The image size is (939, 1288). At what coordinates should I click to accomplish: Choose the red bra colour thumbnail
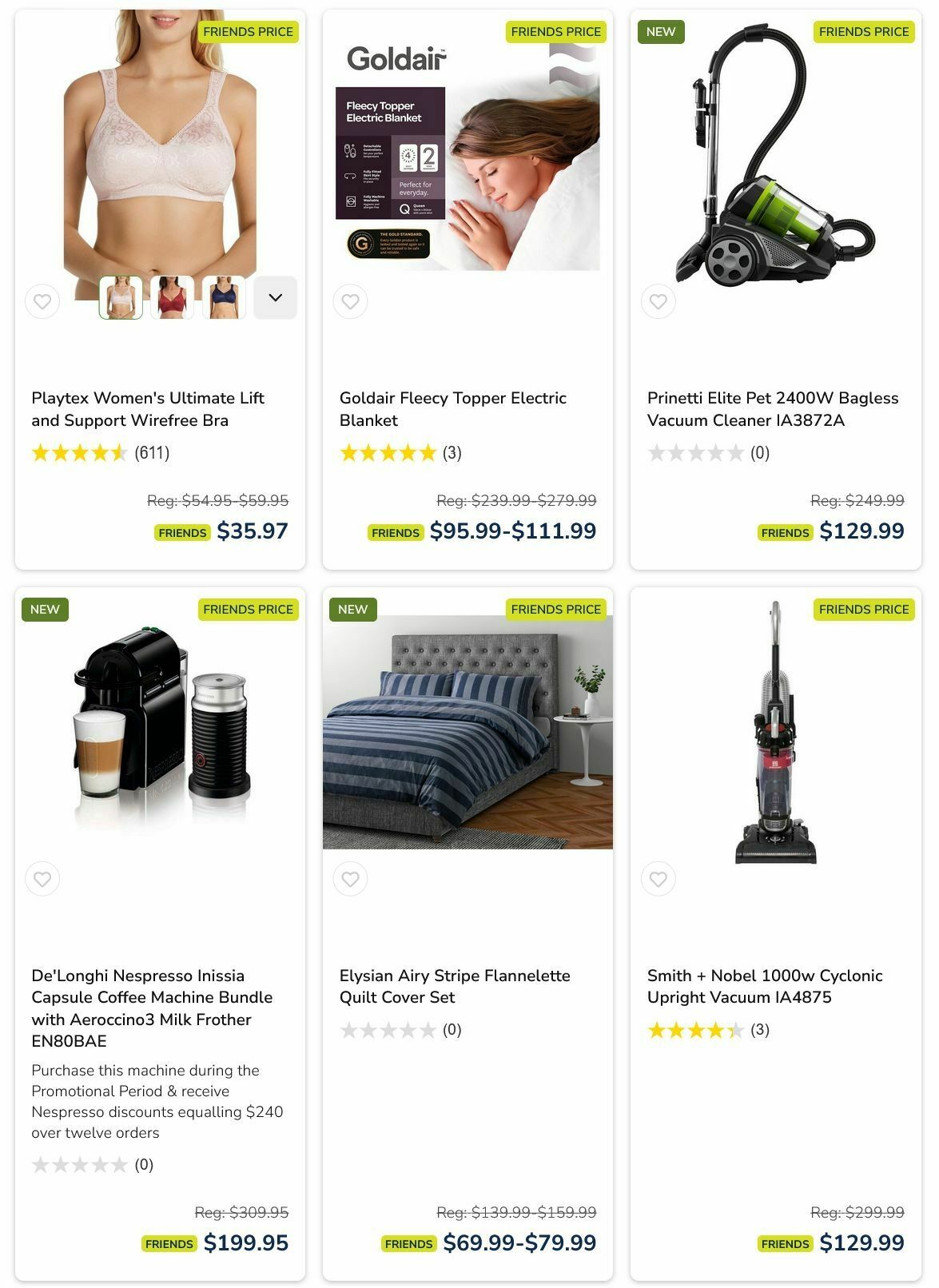[173, 297]
